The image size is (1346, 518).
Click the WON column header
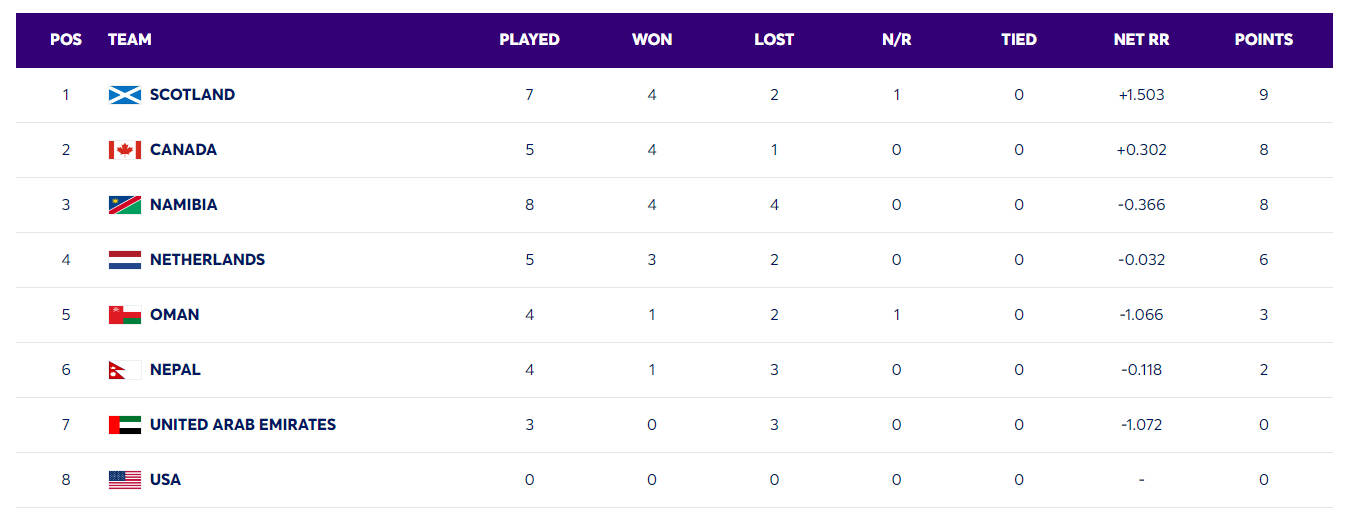point(652,40)
